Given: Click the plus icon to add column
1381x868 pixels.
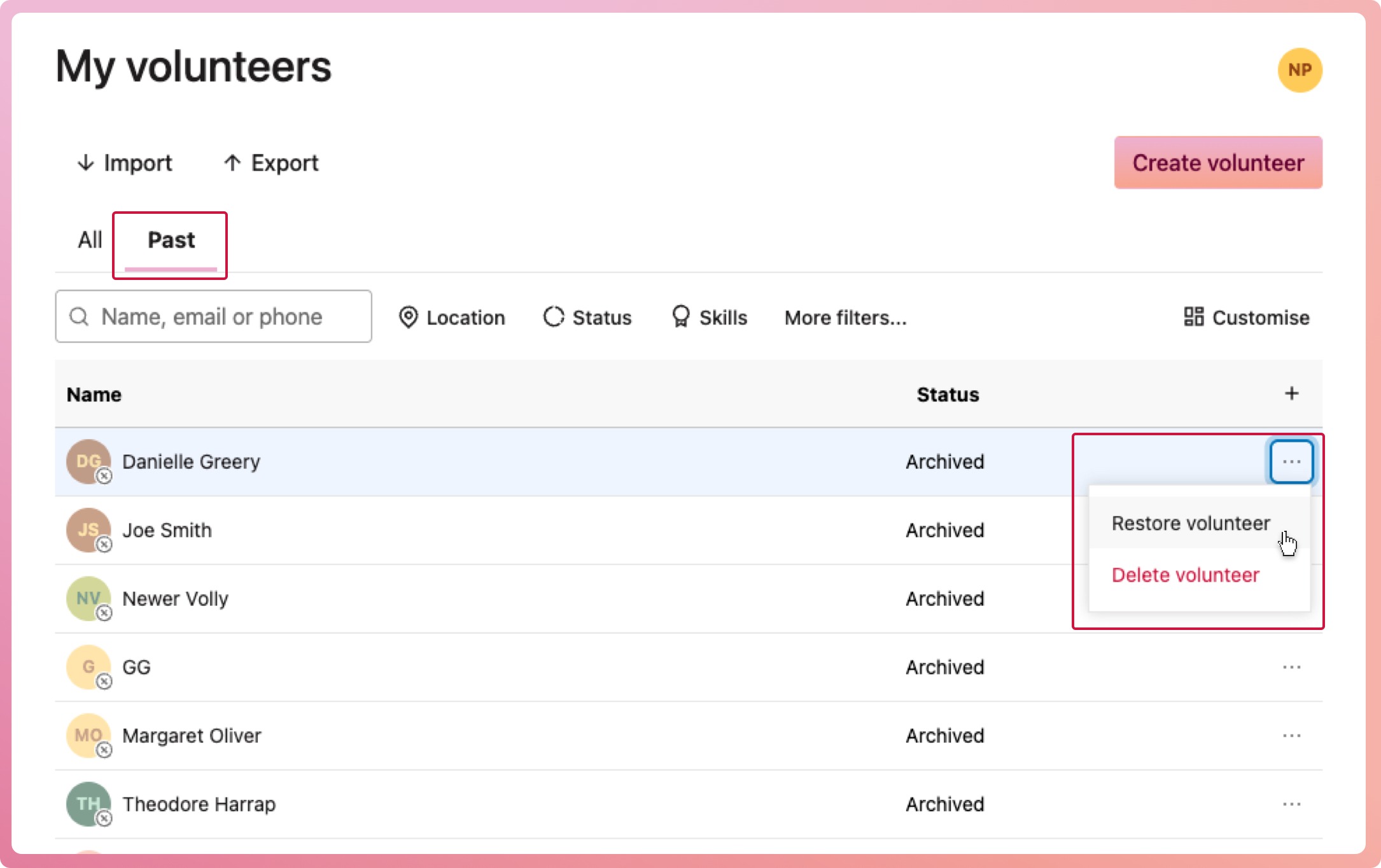Looking at the screenshot, I should [x=1291, y=394].
